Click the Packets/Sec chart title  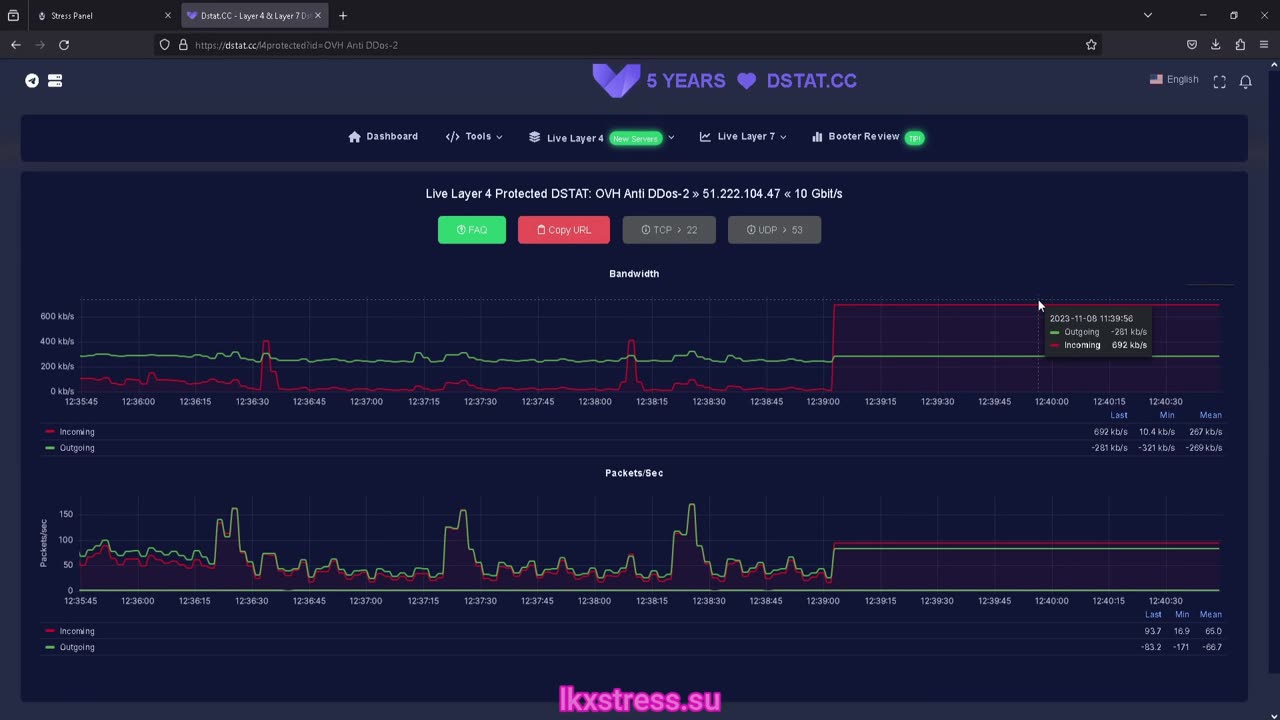[634, 473]
